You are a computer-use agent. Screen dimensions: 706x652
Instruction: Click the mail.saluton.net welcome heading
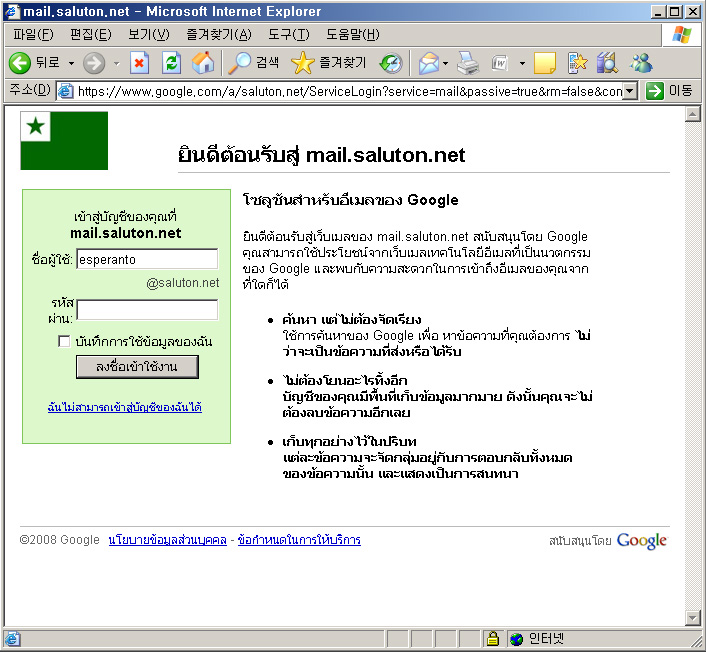pyautogui.click(x=321, y=155)
